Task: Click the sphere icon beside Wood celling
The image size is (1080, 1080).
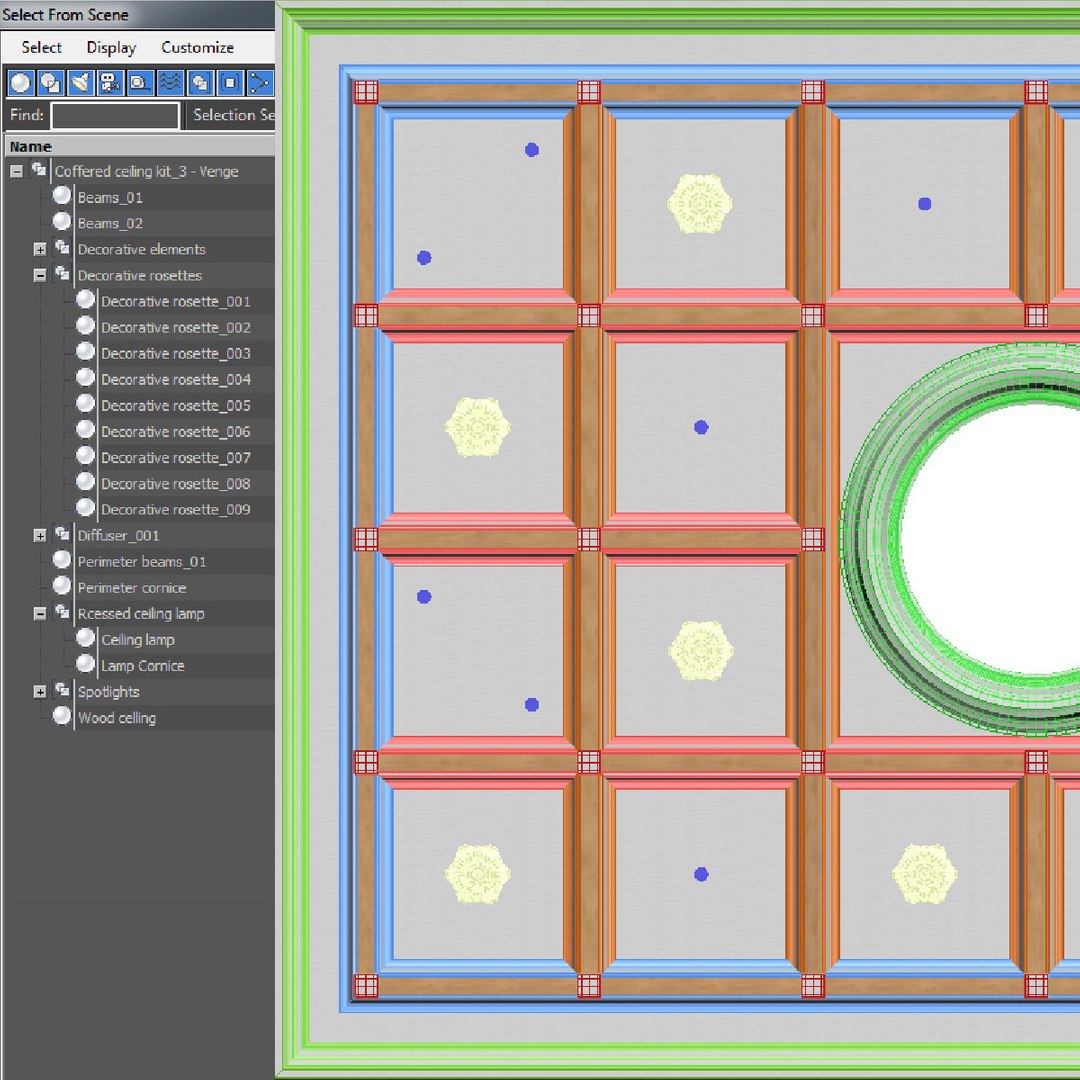Action: pyautogui.click(x=62, y=716)
